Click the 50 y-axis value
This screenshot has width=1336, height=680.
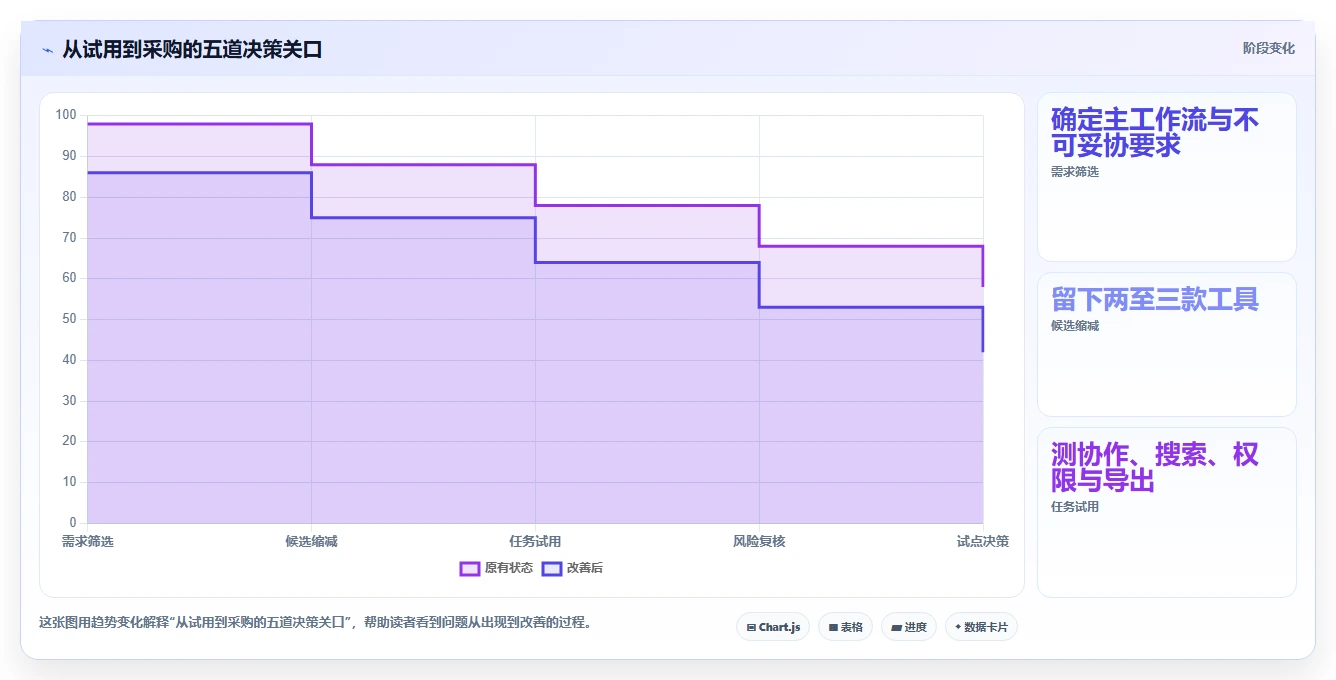[x=69, y=319]
